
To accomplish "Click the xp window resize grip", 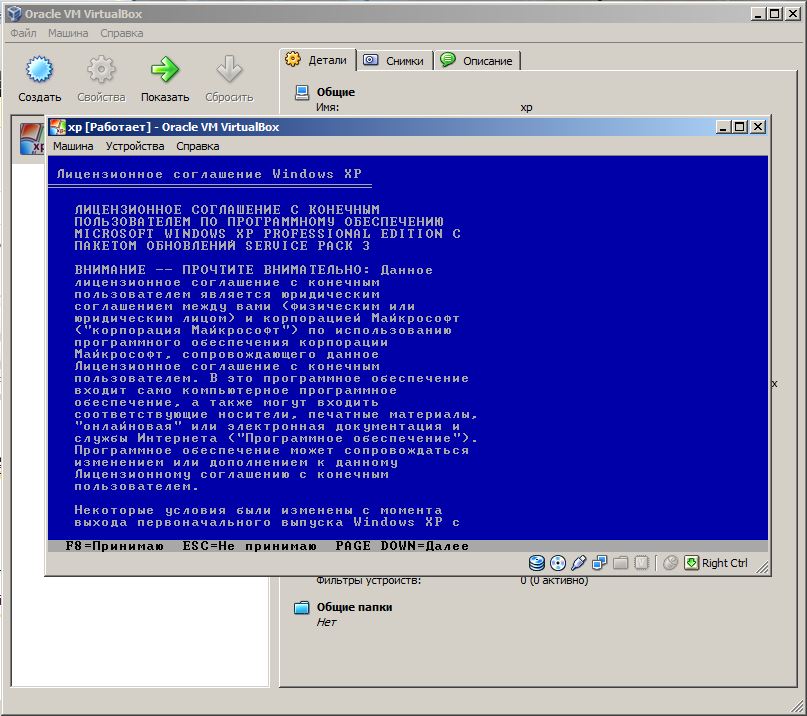I will [x=763, y=567].
